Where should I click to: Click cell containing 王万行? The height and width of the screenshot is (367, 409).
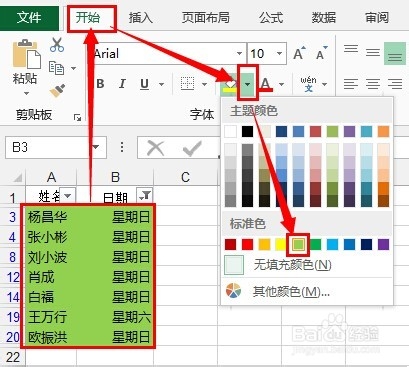point(51,317)
